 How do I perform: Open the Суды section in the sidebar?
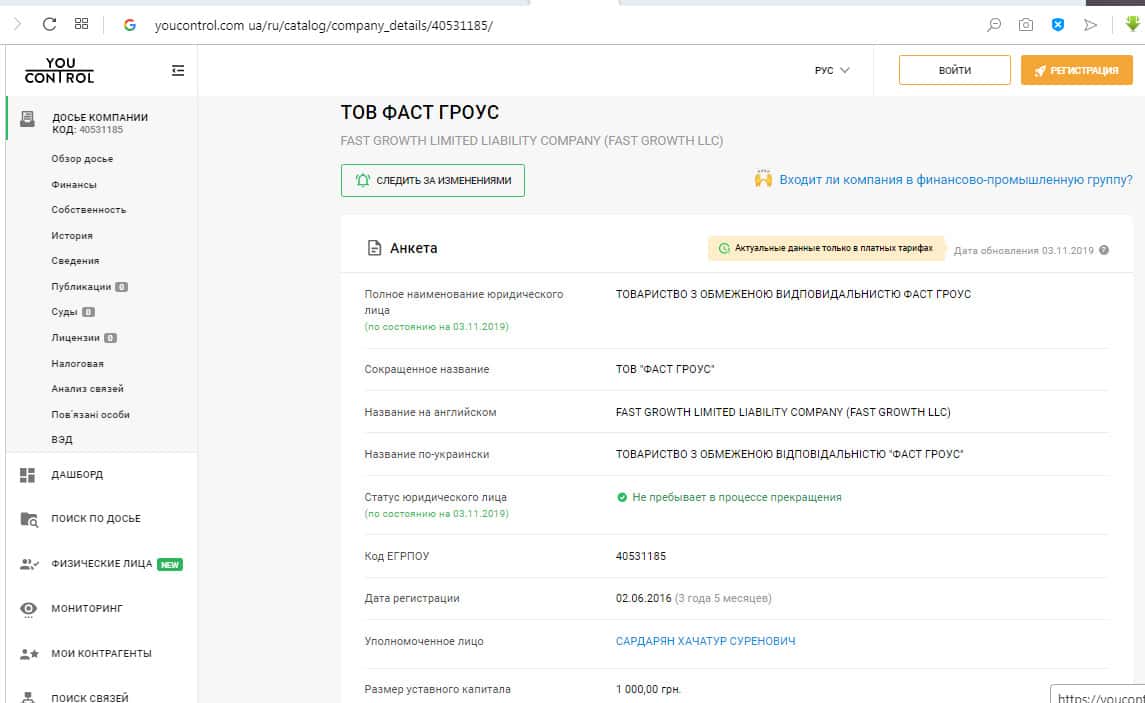click(65, 312)
